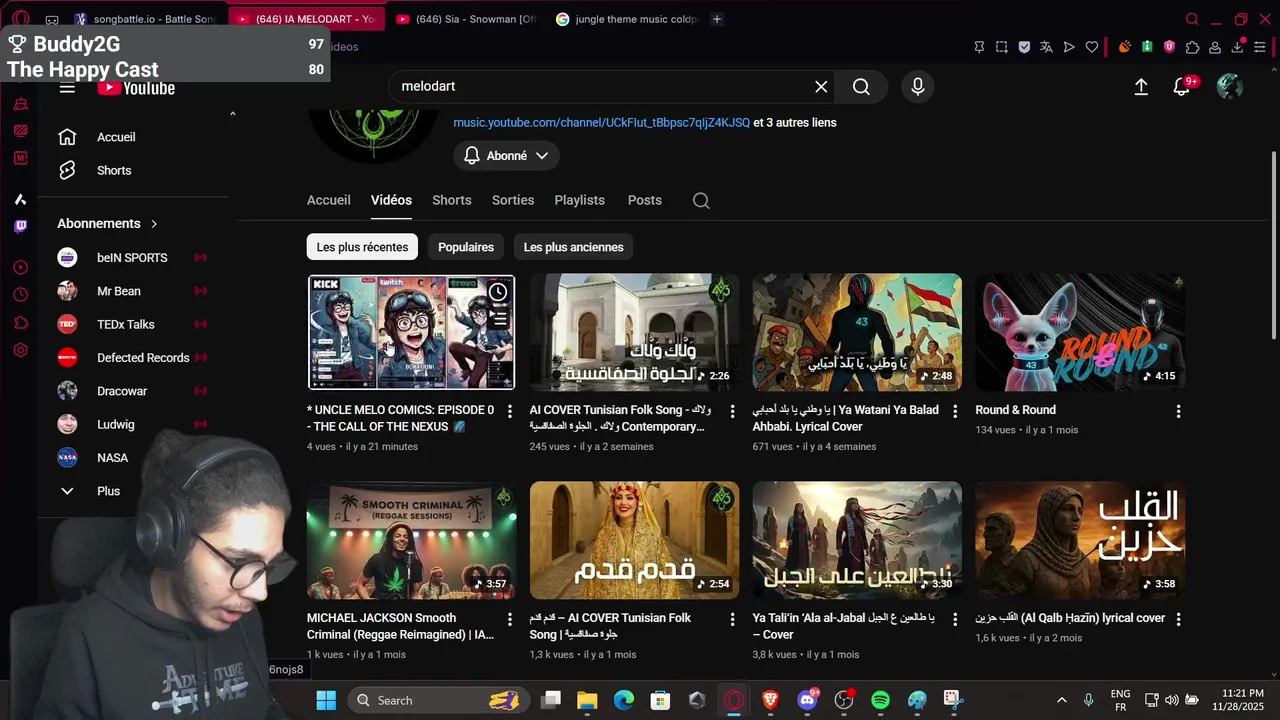This screenshot has height=720, width=1280.
Task: Open the GX sidebar history clock icon
Action: click(20, 295)
